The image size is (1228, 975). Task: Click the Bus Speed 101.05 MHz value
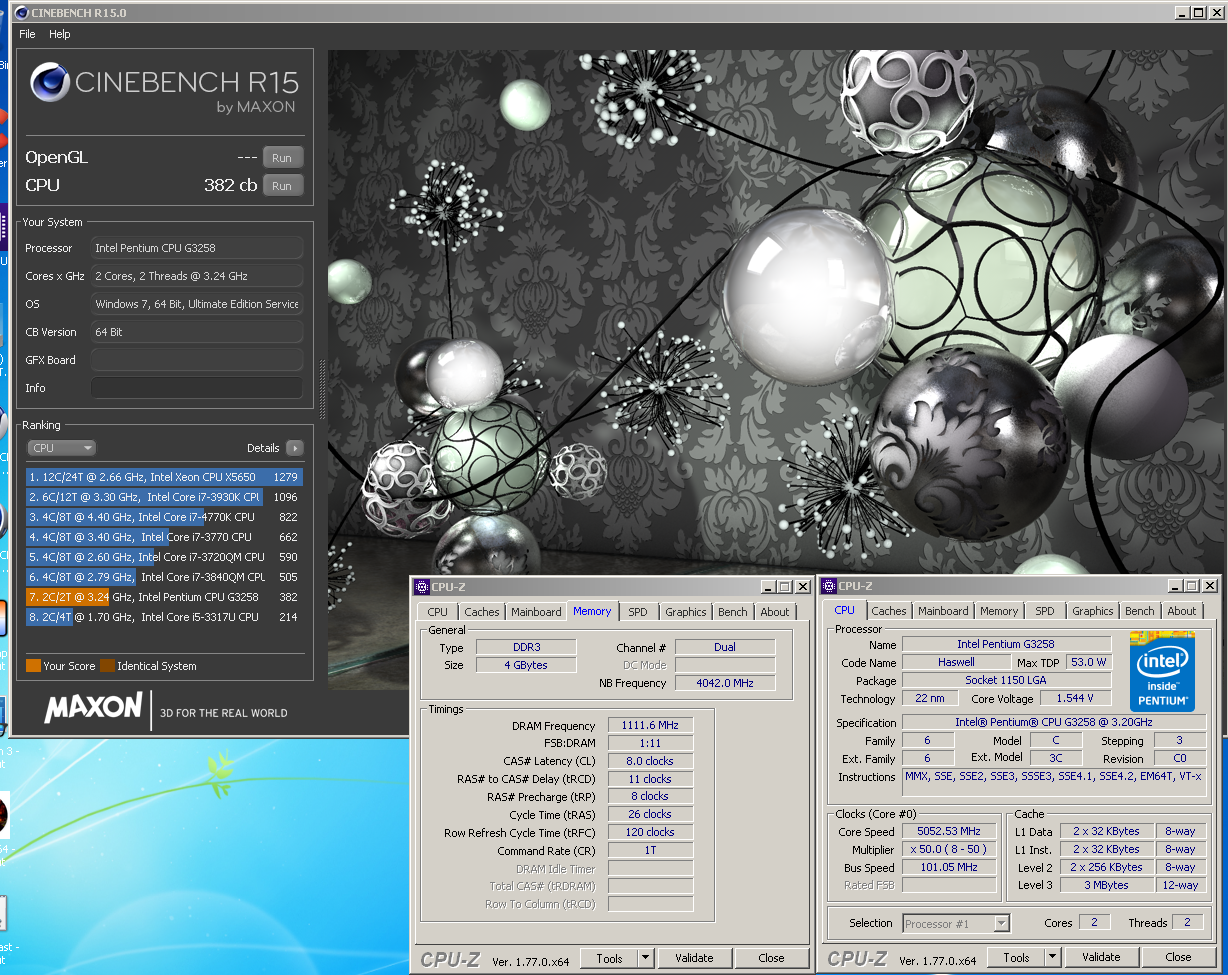[x=948, y=867]
